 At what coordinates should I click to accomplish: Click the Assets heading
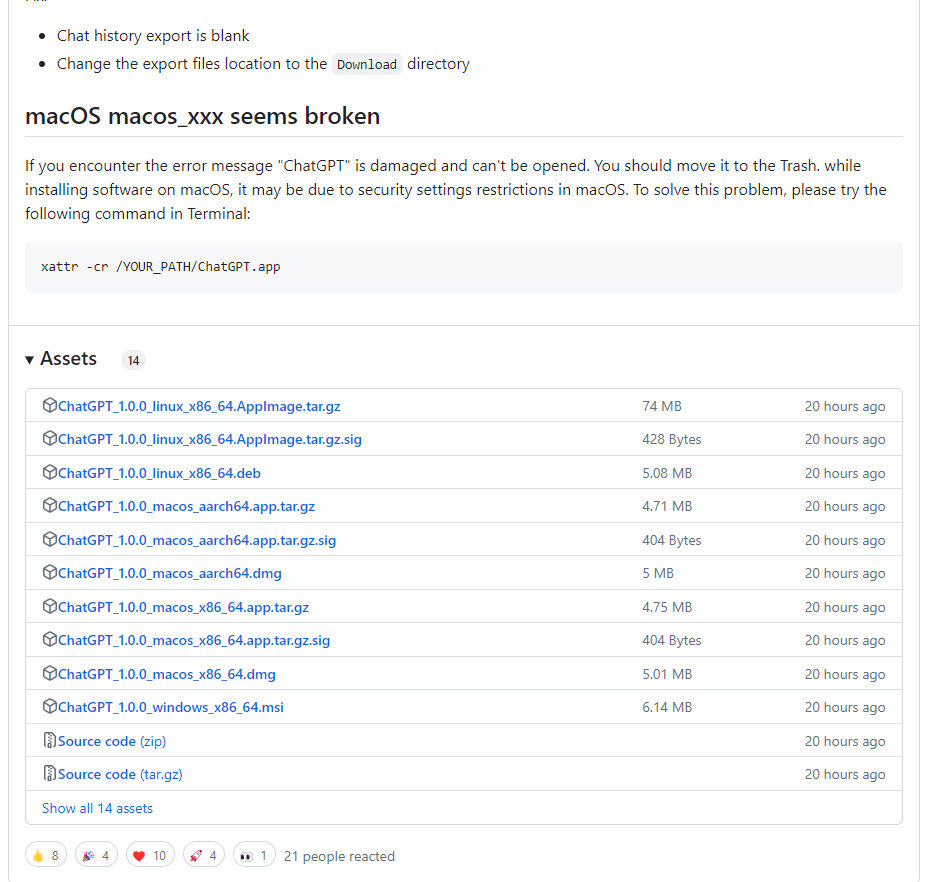69,359
